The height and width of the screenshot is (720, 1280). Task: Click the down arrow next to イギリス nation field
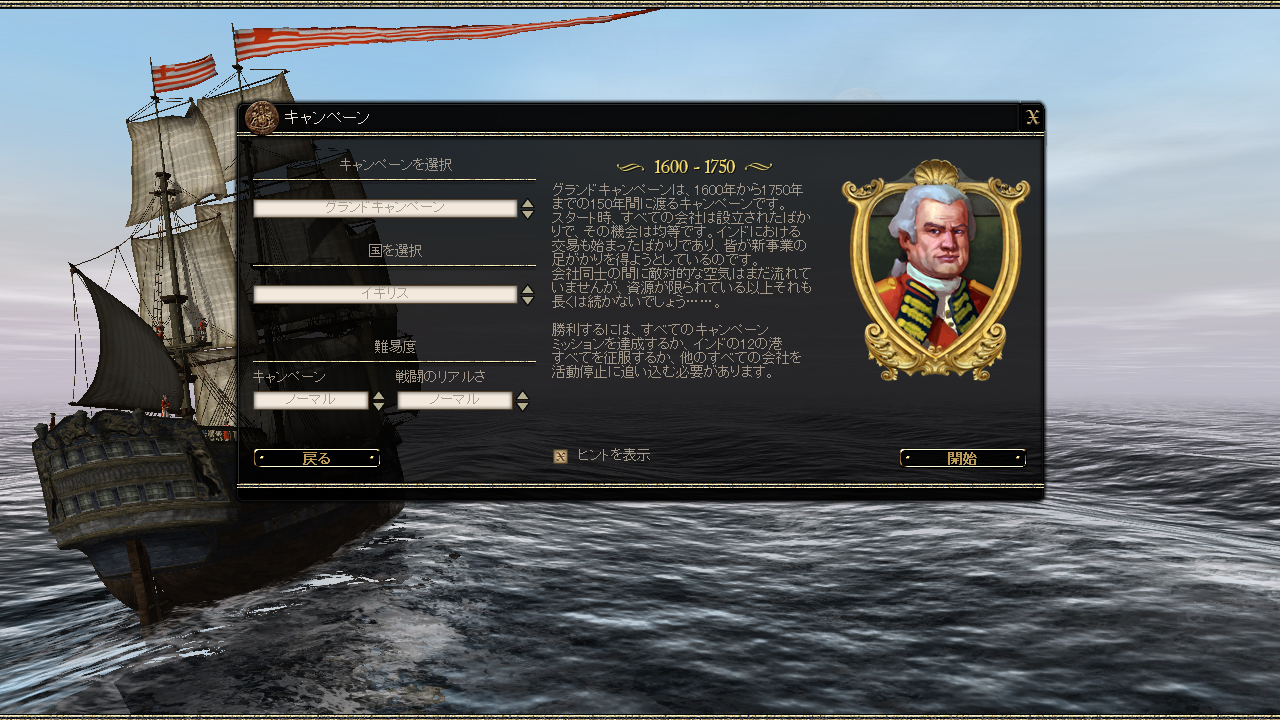527,300
